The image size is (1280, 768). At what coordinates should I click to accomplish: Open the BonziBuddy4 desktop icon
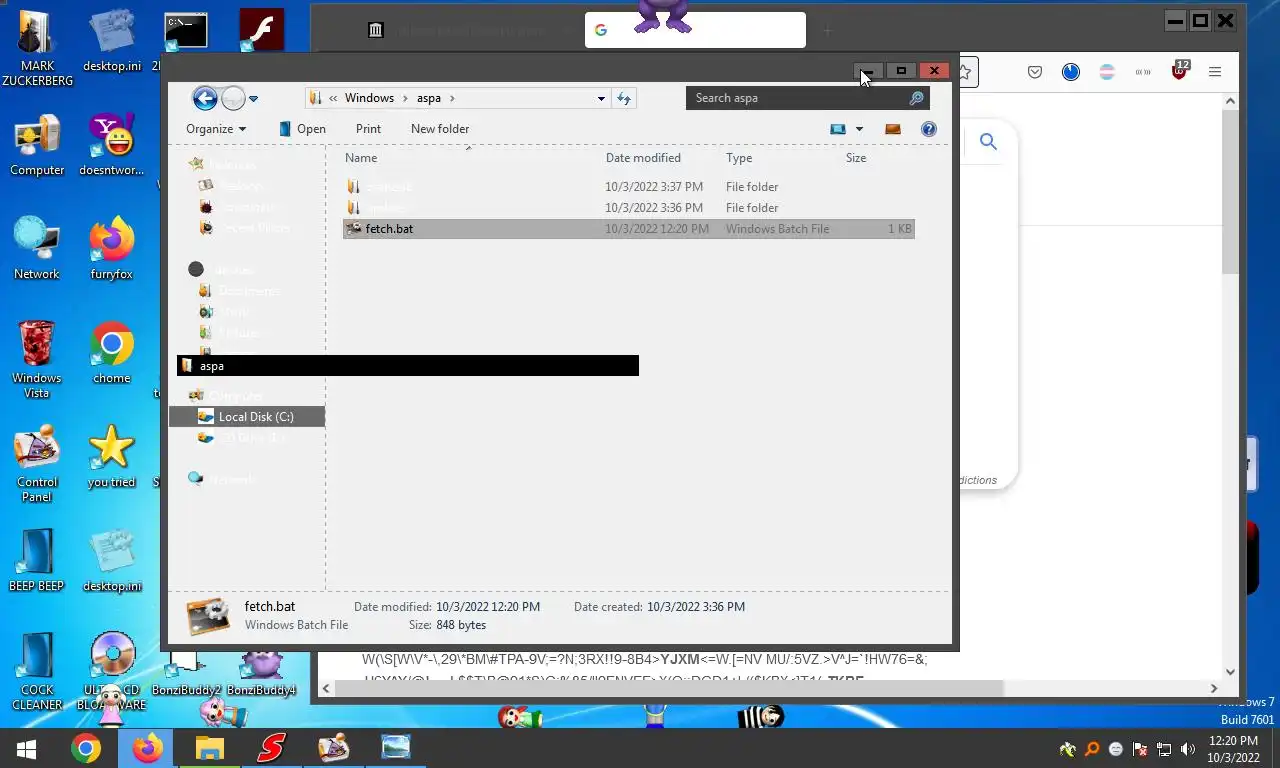pos(261,672)
